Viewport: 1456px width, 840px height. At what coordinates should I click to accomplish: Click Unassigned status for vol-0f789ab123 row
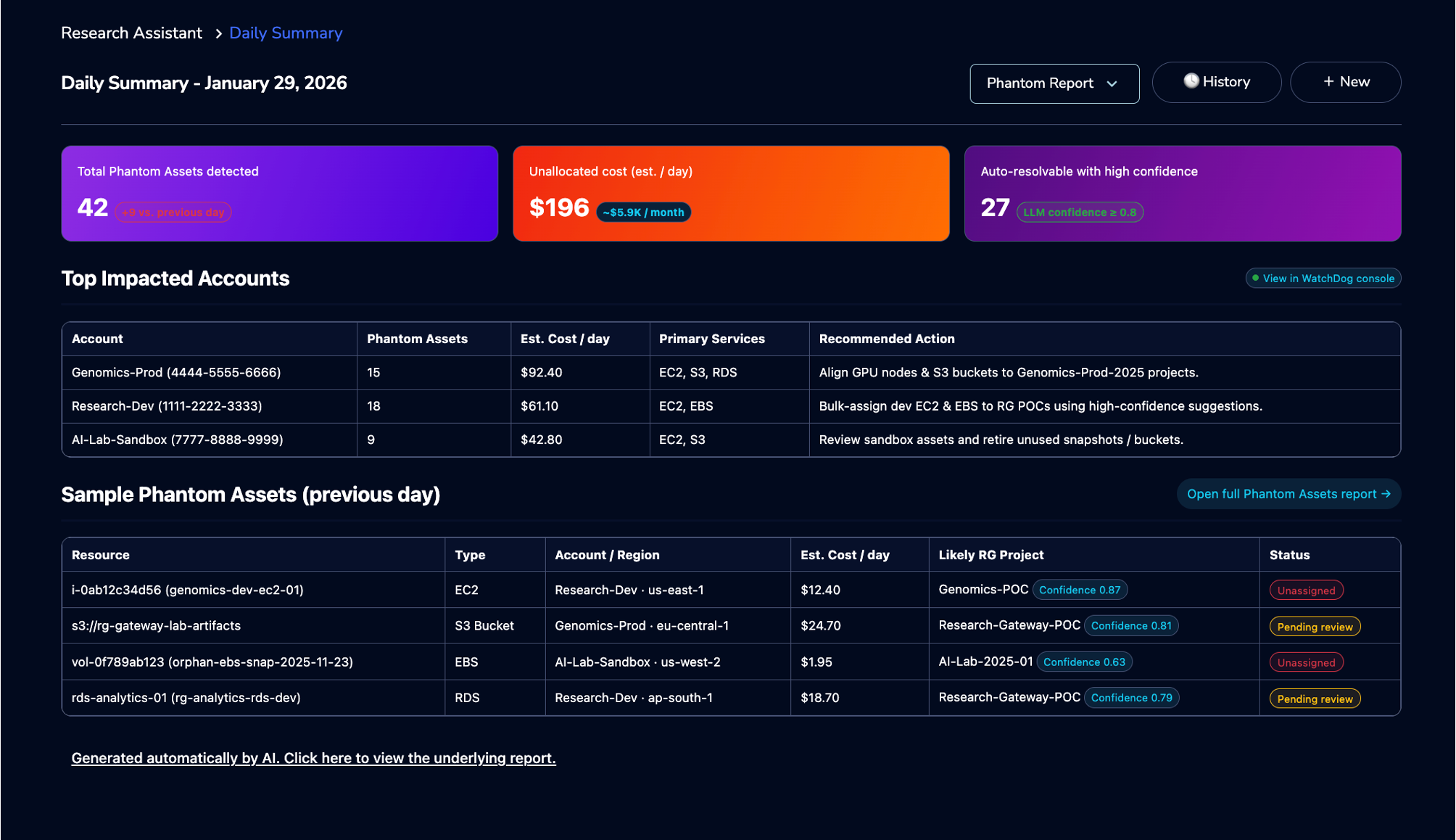point(1305,662)
